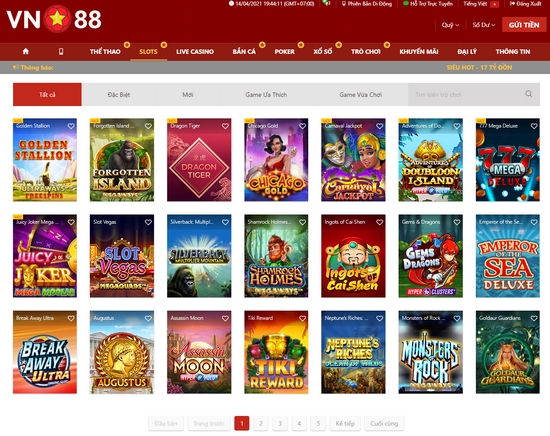Jump to Cuối cùng last page
This screenshot has width=550, height=436.
point(384,423)
